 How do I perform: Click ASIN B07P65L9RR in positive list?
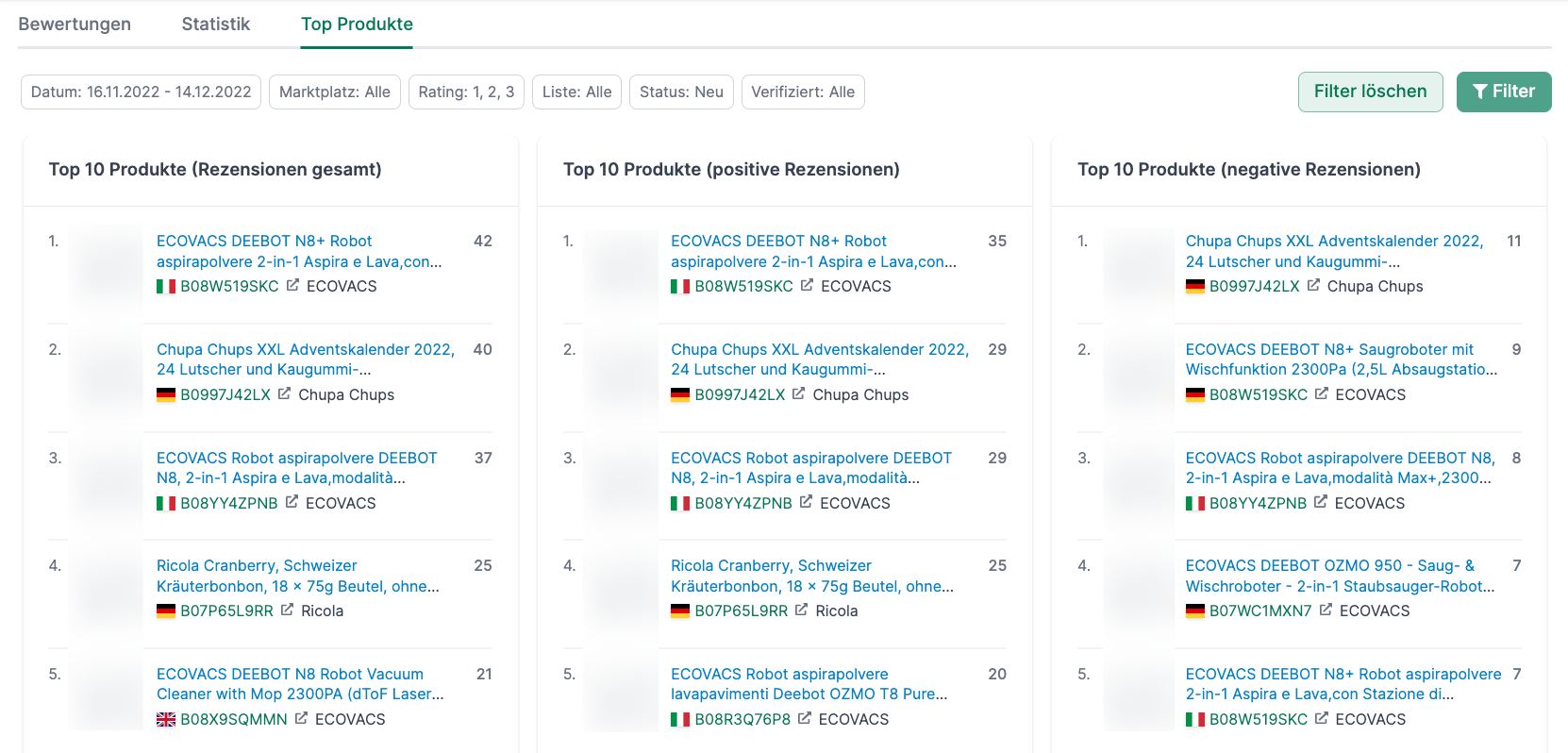tap(741, 611)
